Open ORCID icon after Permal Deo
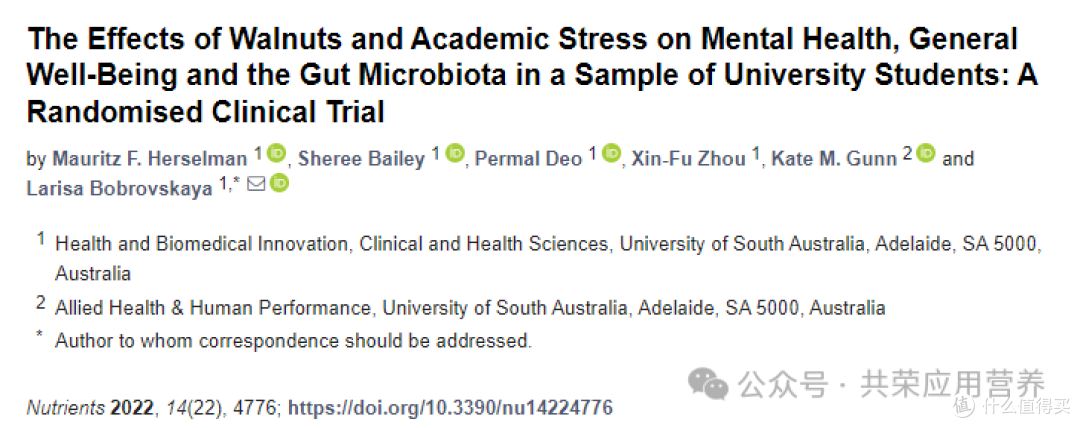 click(x=612, y=153)
